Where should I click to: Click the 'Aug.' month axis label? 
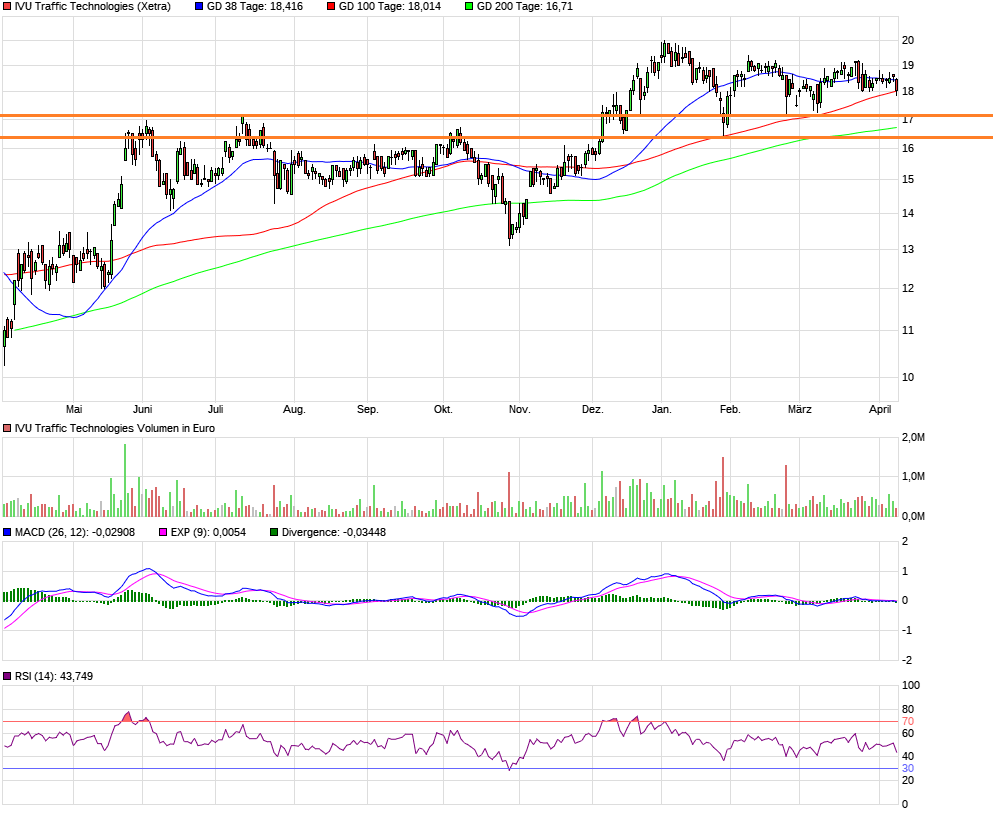(294, 409)
